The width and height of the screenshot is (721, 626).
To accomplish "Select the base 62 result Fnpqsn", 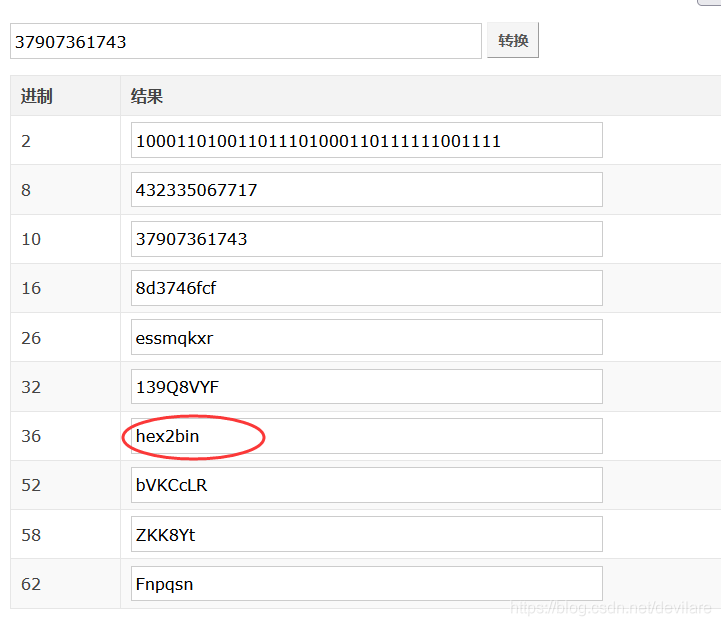I will [x=366, y=583].
